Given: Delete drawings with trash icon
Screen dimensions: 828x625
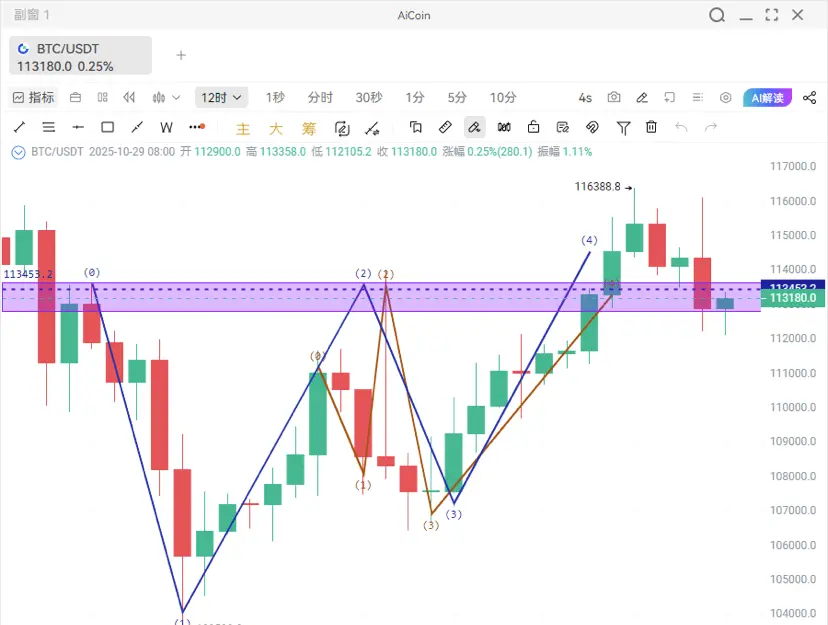Looking at the screenshot, I should tap(651, 127).
